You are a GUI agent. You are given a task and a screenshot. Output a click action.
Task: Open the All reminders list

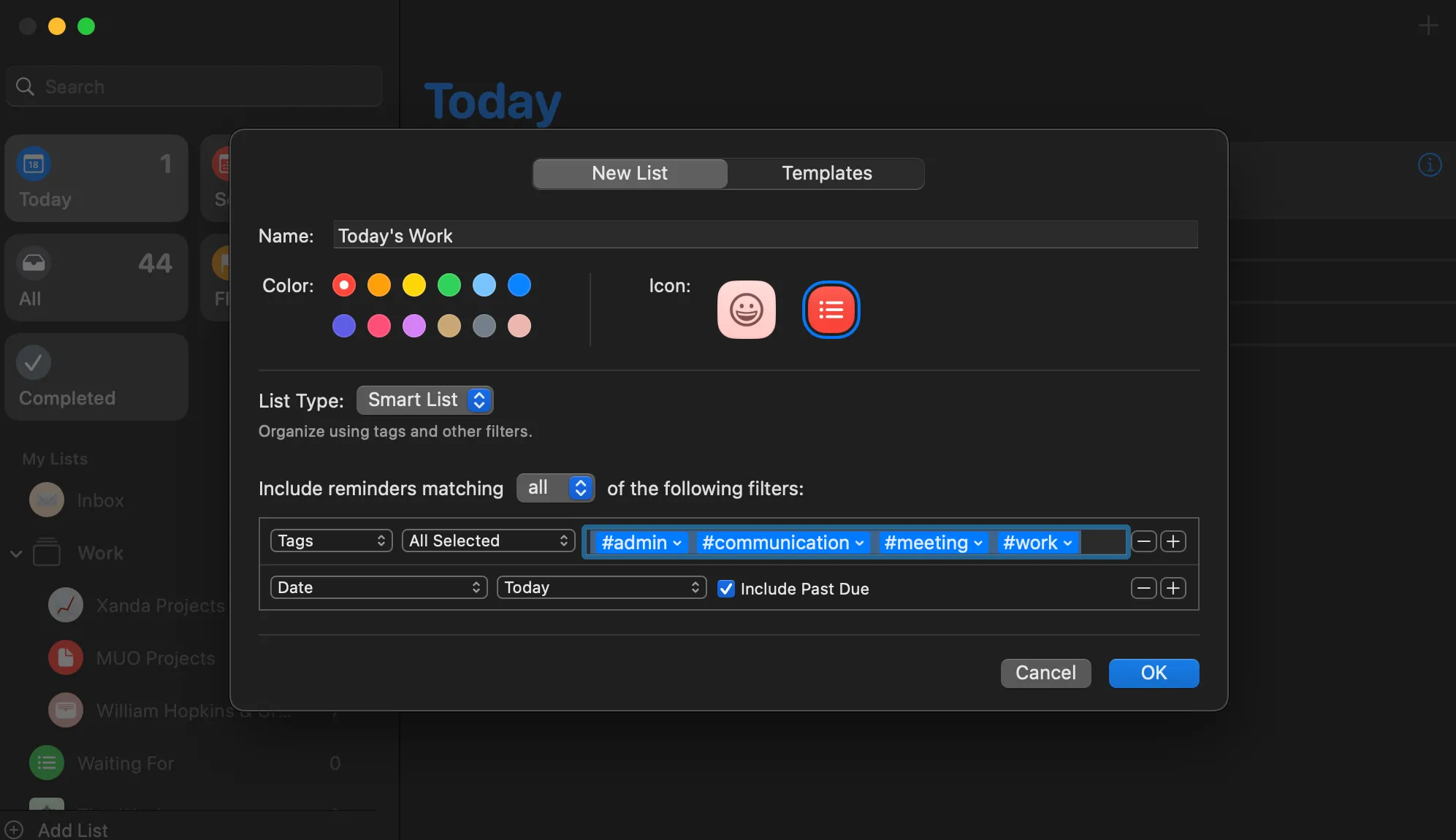(x=96, y=278)
